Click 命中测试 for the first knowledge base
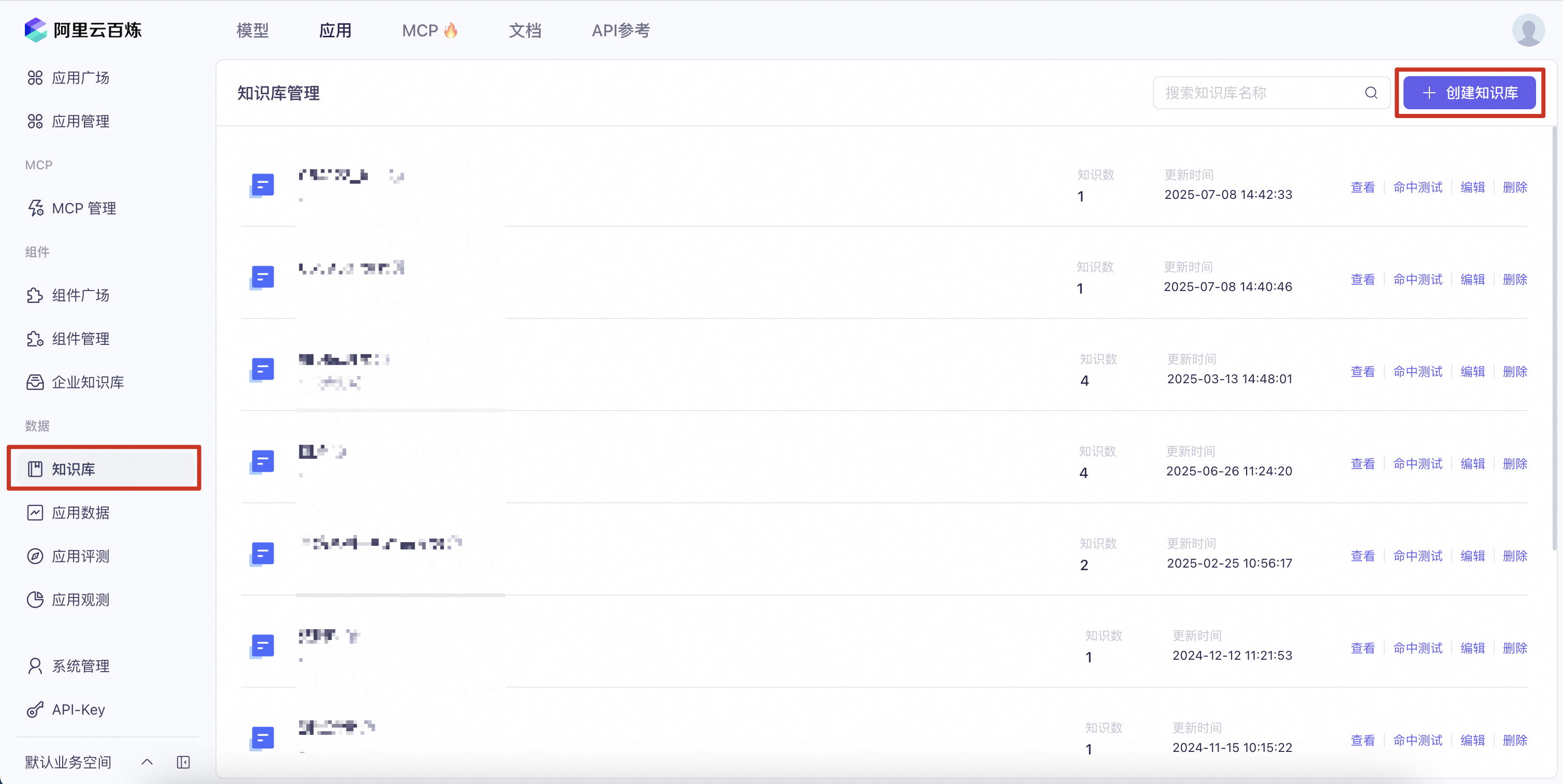This screenshot has width=1563, height=784. 1417,187
